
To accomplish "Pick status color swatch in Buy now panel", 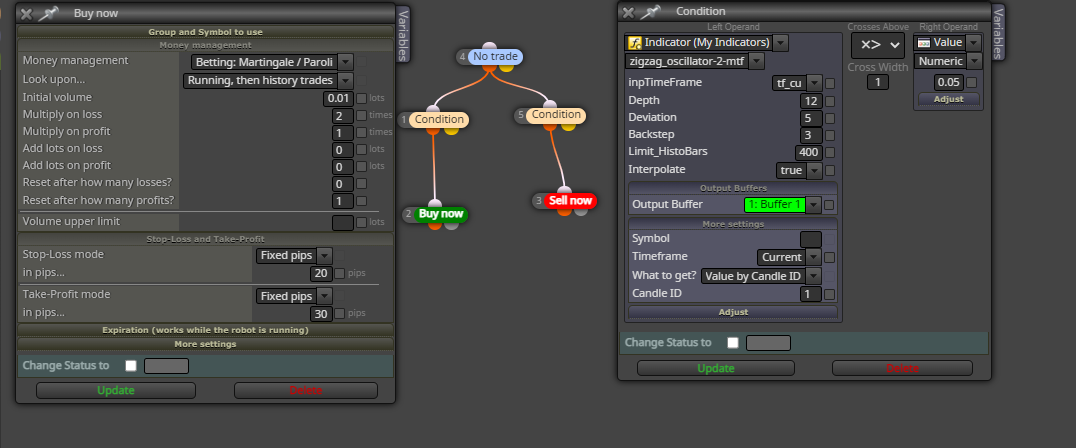I will pos(166,366).
